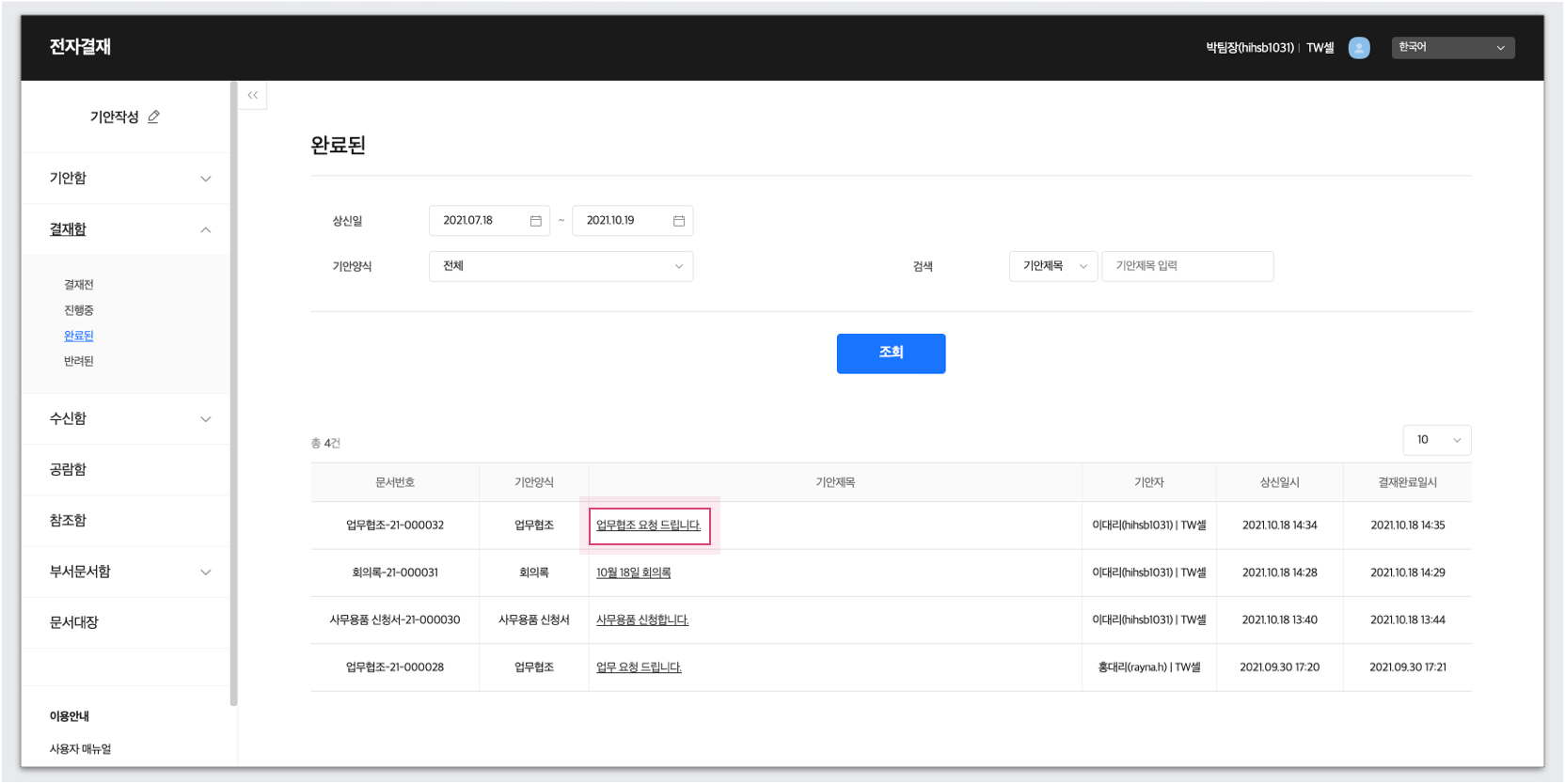Image resolution: width=1565 pixels, height=784 pixels.
Task: Click the blue 조회 button
Action: [x=891, y=353]
